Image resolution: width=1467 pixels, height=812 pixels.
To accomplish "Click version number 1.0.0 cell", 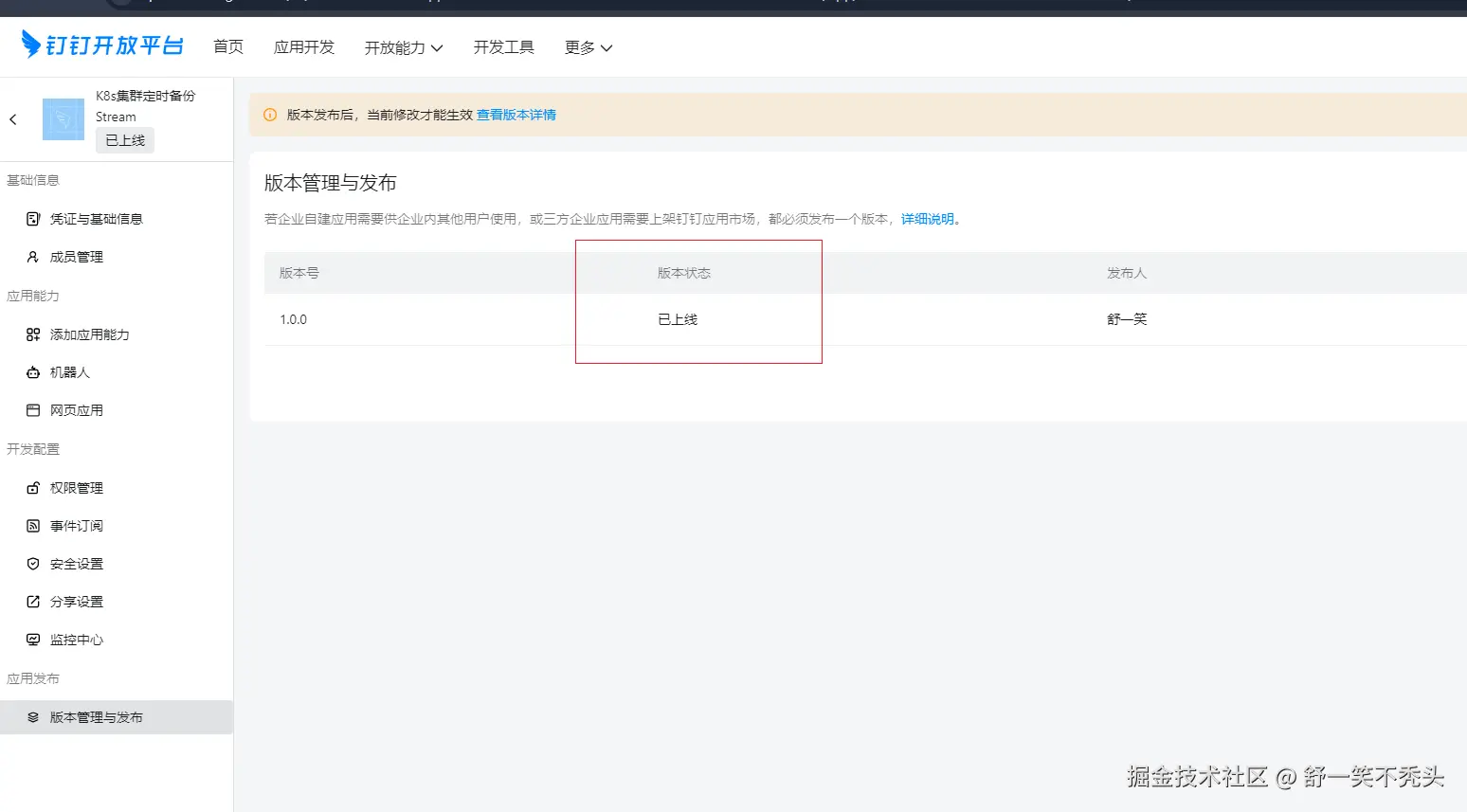I will pyautogui.click(x=294, y=319).
